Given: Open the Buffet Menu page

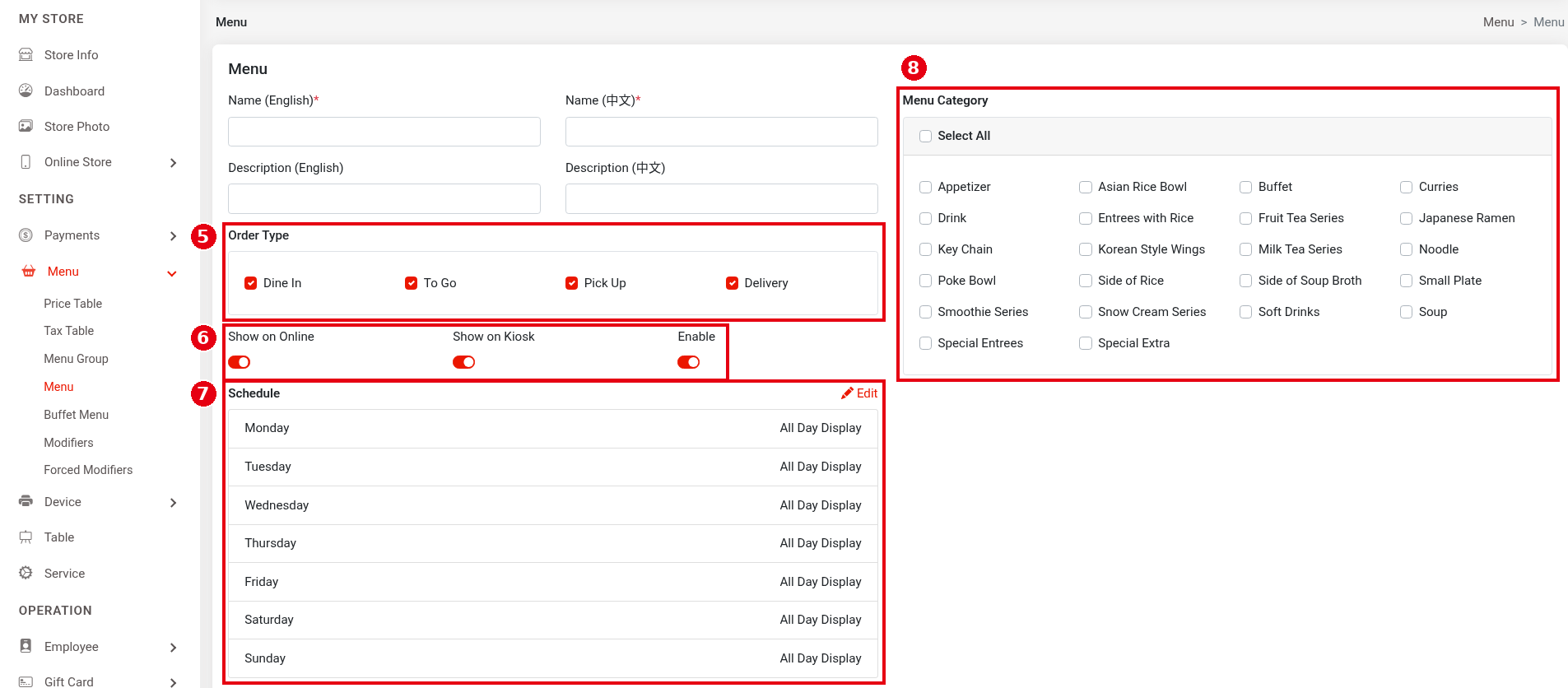Looking at the screenshot, I should coord(77,415).
